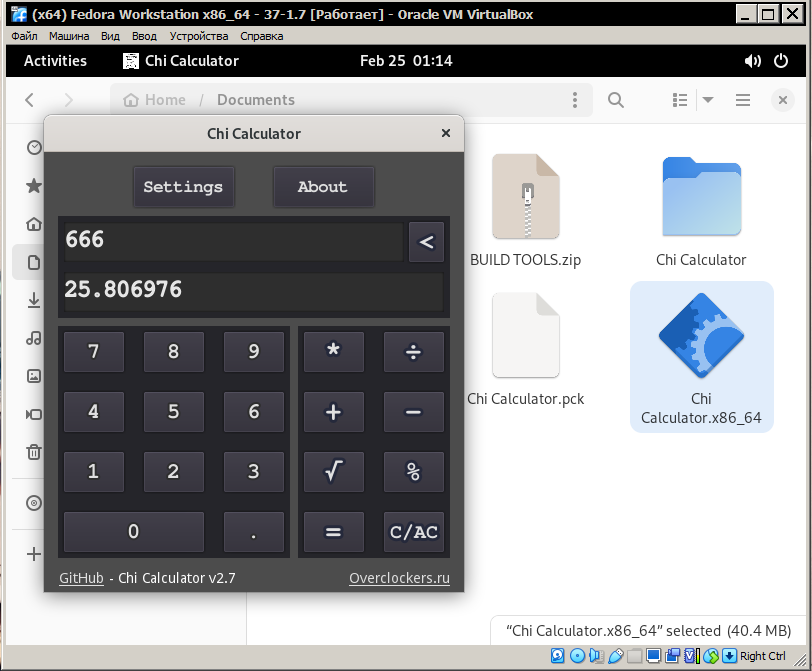Select the Chi Calculator.x86_64 executable
Image resolution: width=812 pixels, height=671 pixels.
point(702,357)
